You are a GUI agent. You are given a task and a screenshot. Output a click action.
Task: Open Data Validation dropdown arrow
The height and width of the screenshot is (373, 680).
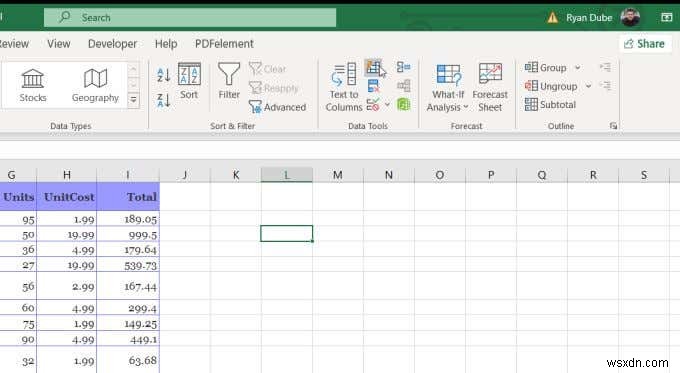(387, 105)
